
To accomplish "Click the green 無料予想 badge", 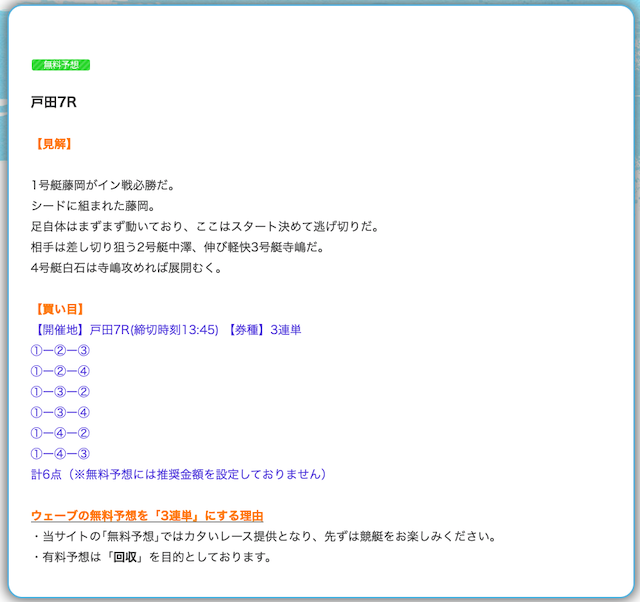I will [61, 65].
